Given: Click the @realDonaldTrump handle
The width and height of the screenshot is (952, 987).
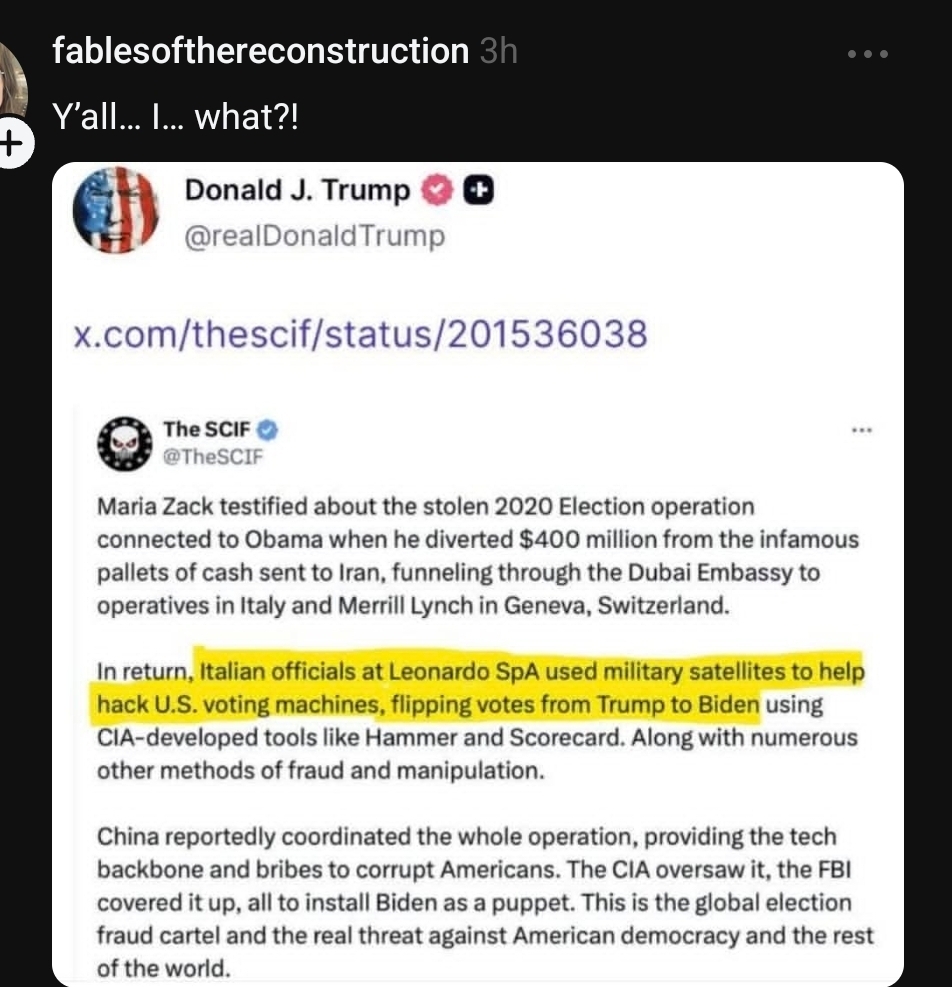Looking at the screenshot, I should click(x=315, y=236).
